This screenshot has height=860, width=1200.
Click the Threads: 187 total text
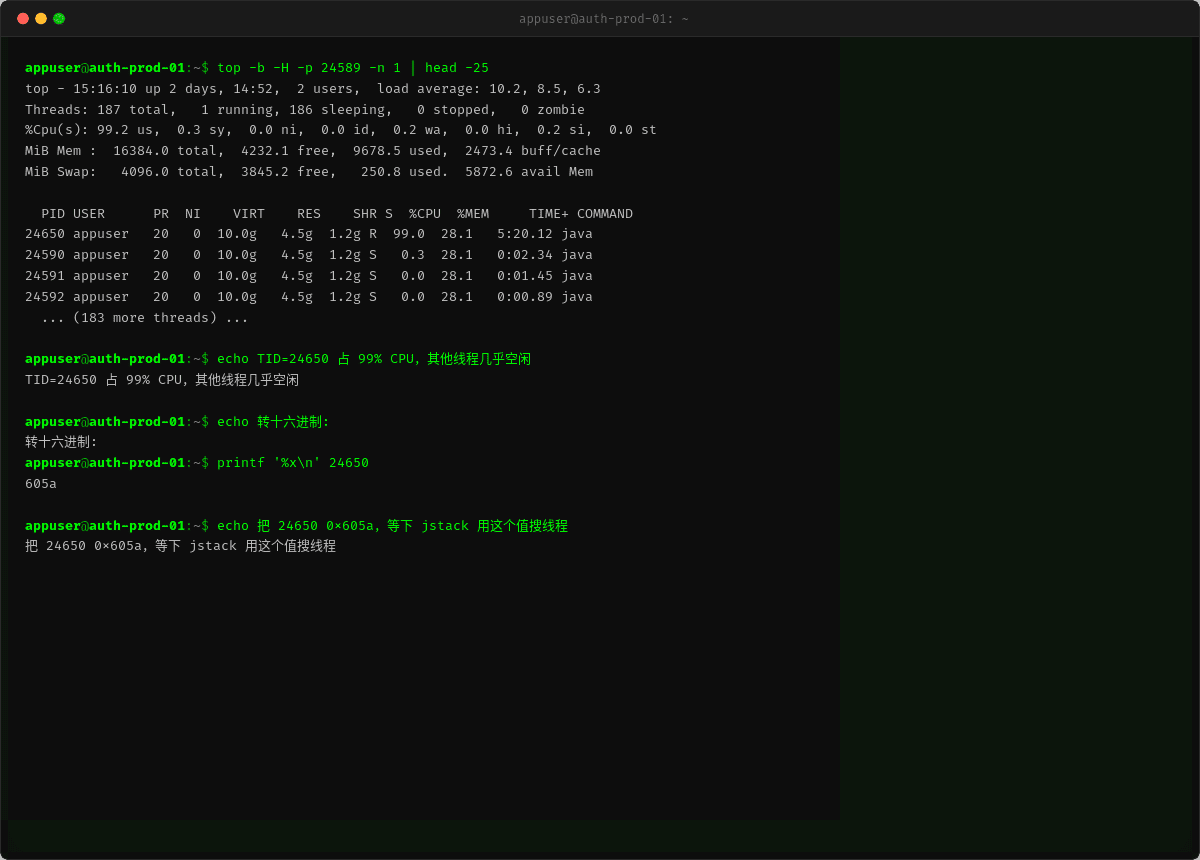pos(97,110)
